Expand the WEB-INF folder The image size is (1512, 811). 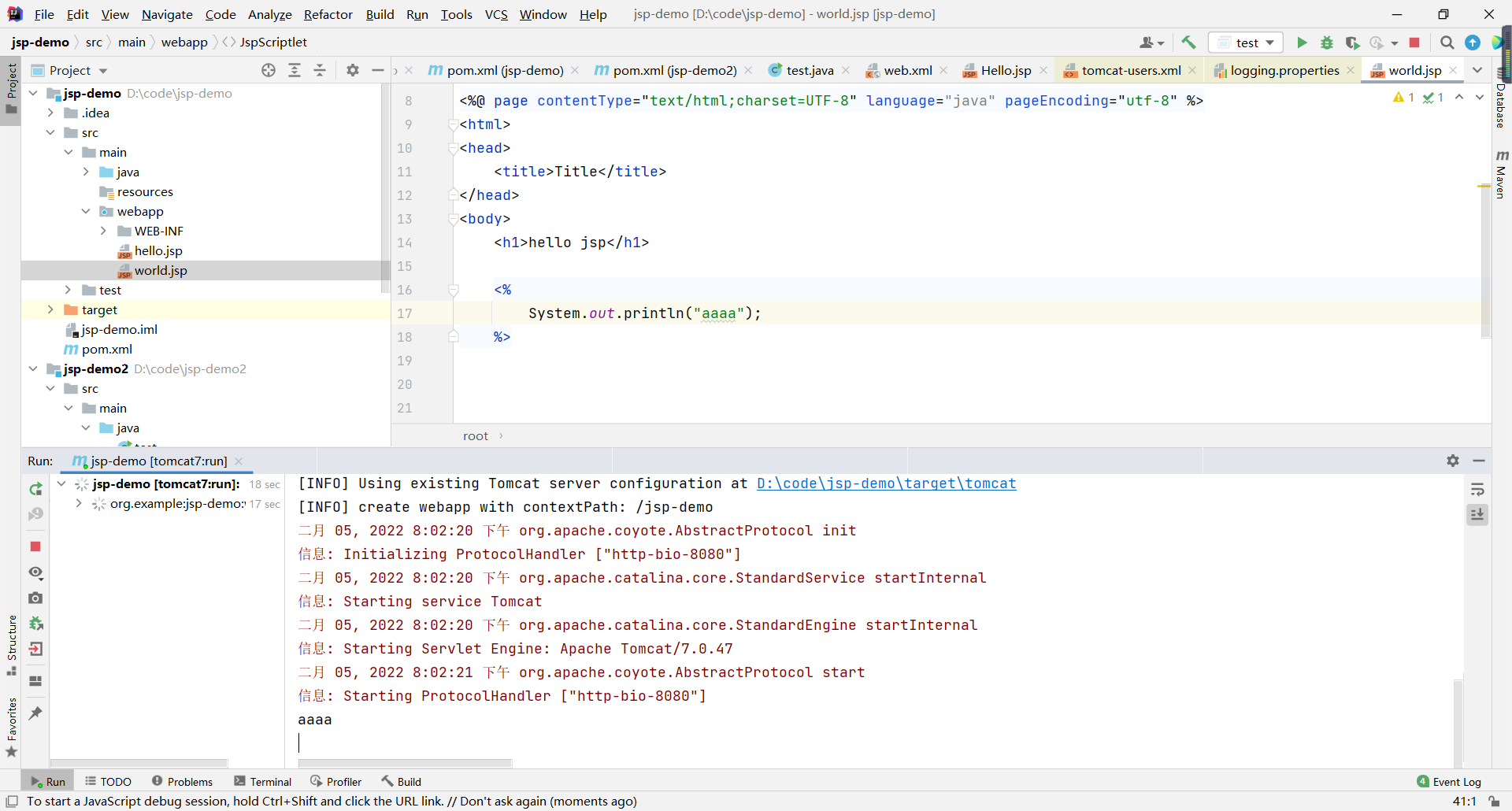(x=103, y=231)
